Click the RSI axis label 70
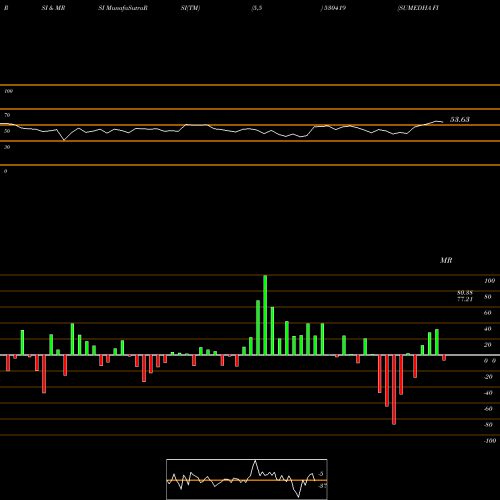500x500 pixels. coord(7,115)
